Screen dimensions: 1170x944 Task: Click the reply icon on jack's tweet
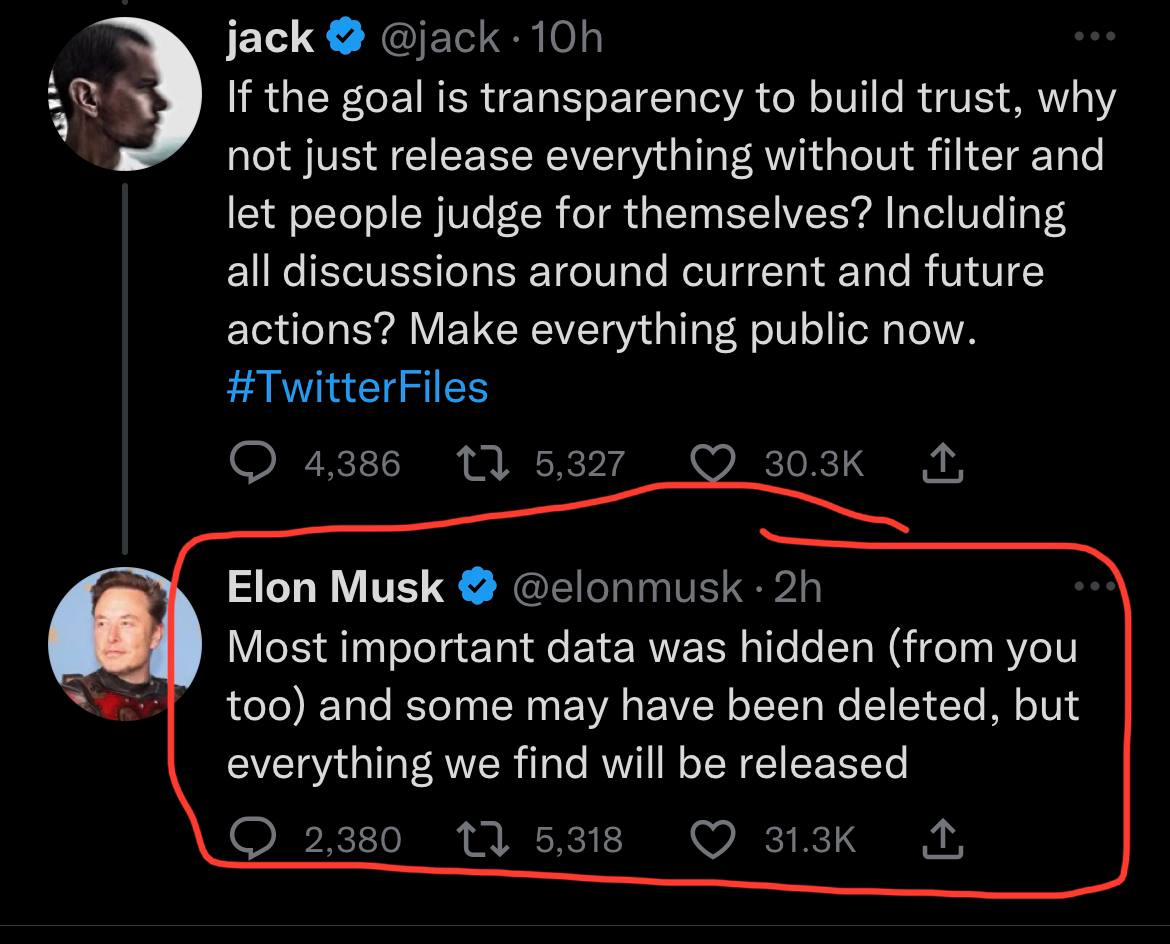[x=254, y=462]
